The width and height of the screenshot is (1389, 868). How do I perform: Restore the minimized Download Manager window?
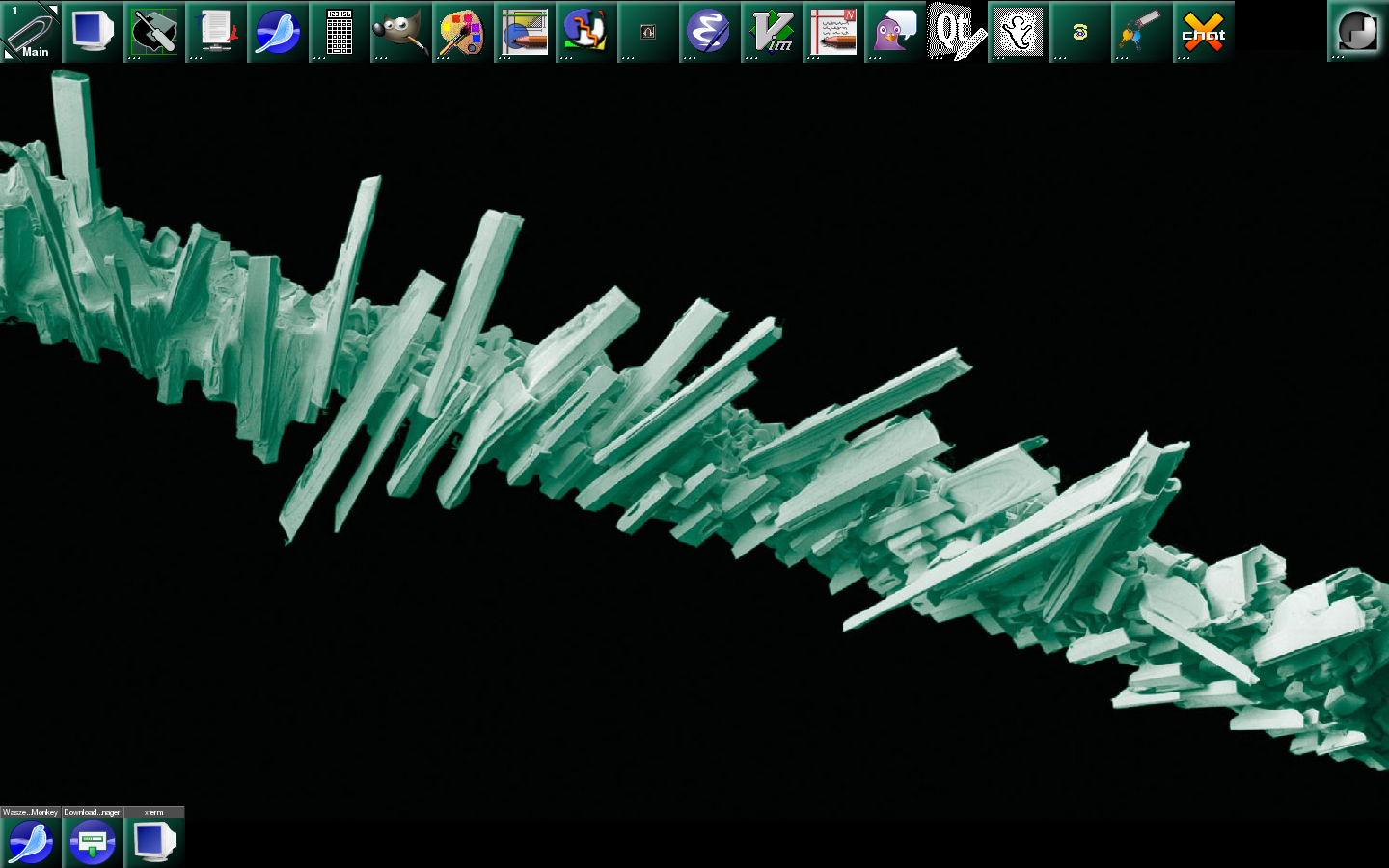pyautogui.click(x=93, y=841)
